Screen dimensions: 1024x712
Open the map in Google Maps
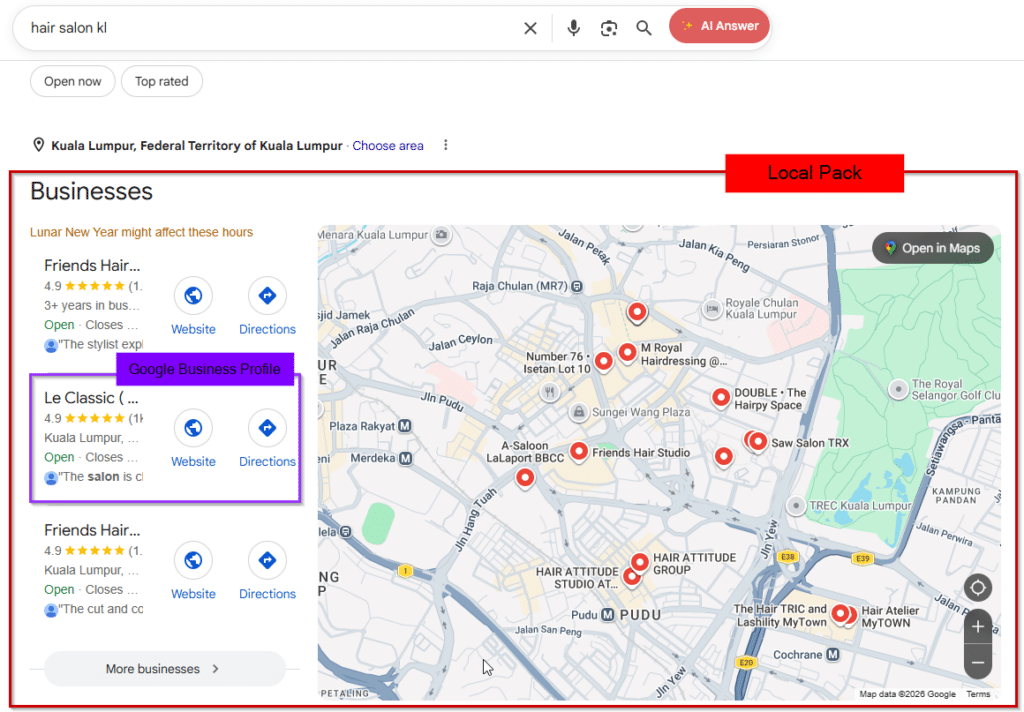point(933,248)
